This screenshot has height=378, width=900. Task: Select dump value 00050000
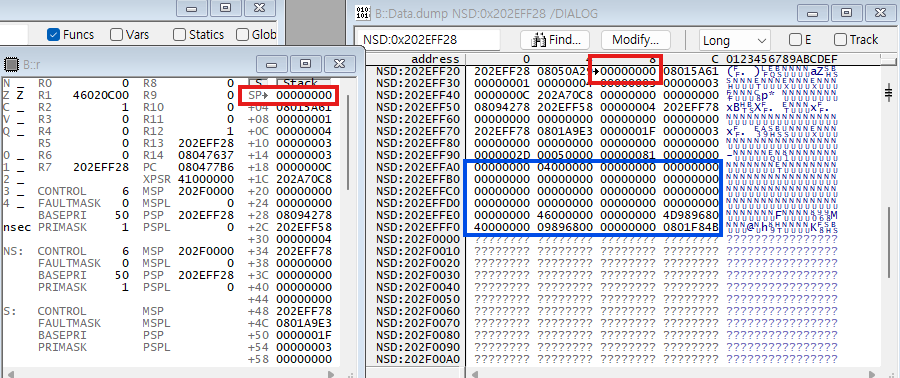tap(565, 155)
